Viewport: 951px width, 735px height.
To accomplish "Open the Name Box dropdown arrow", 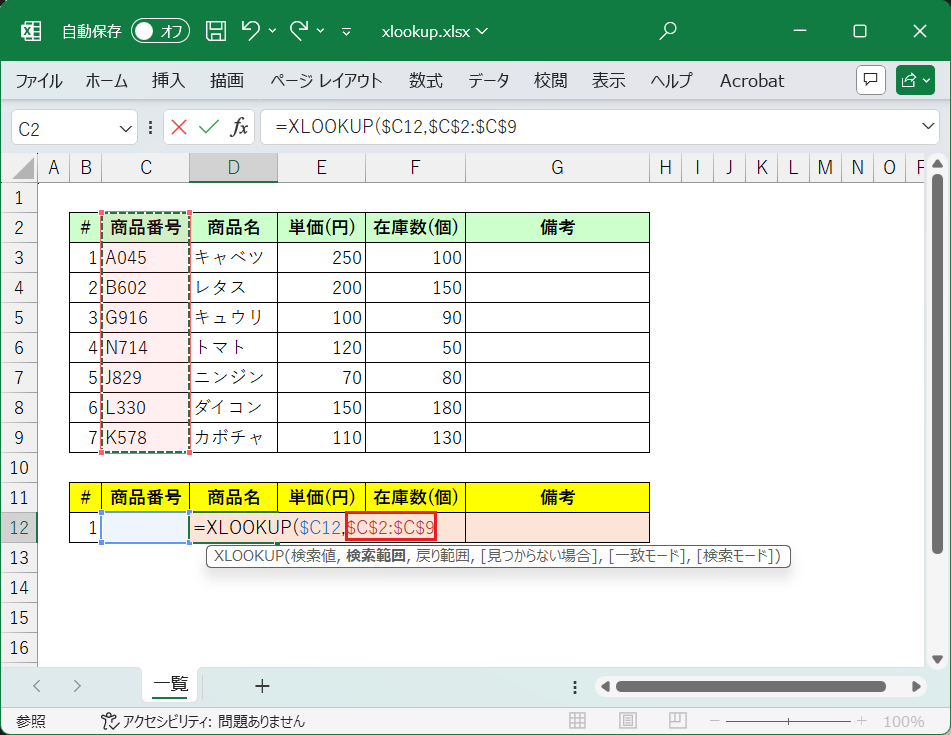I will coord(126,128).
